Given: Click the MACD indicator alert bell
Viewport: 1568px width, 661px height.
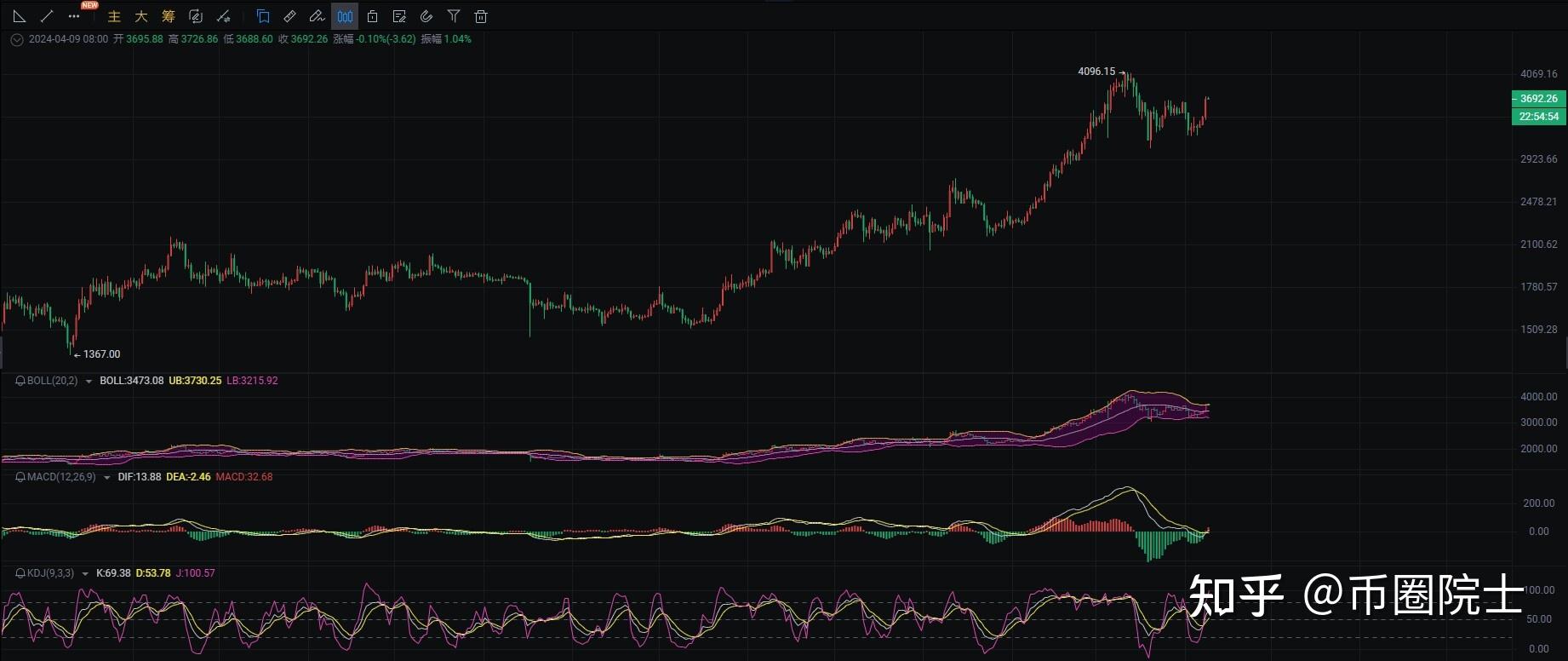Looking at the screenshot, I should tap(20, 477).
